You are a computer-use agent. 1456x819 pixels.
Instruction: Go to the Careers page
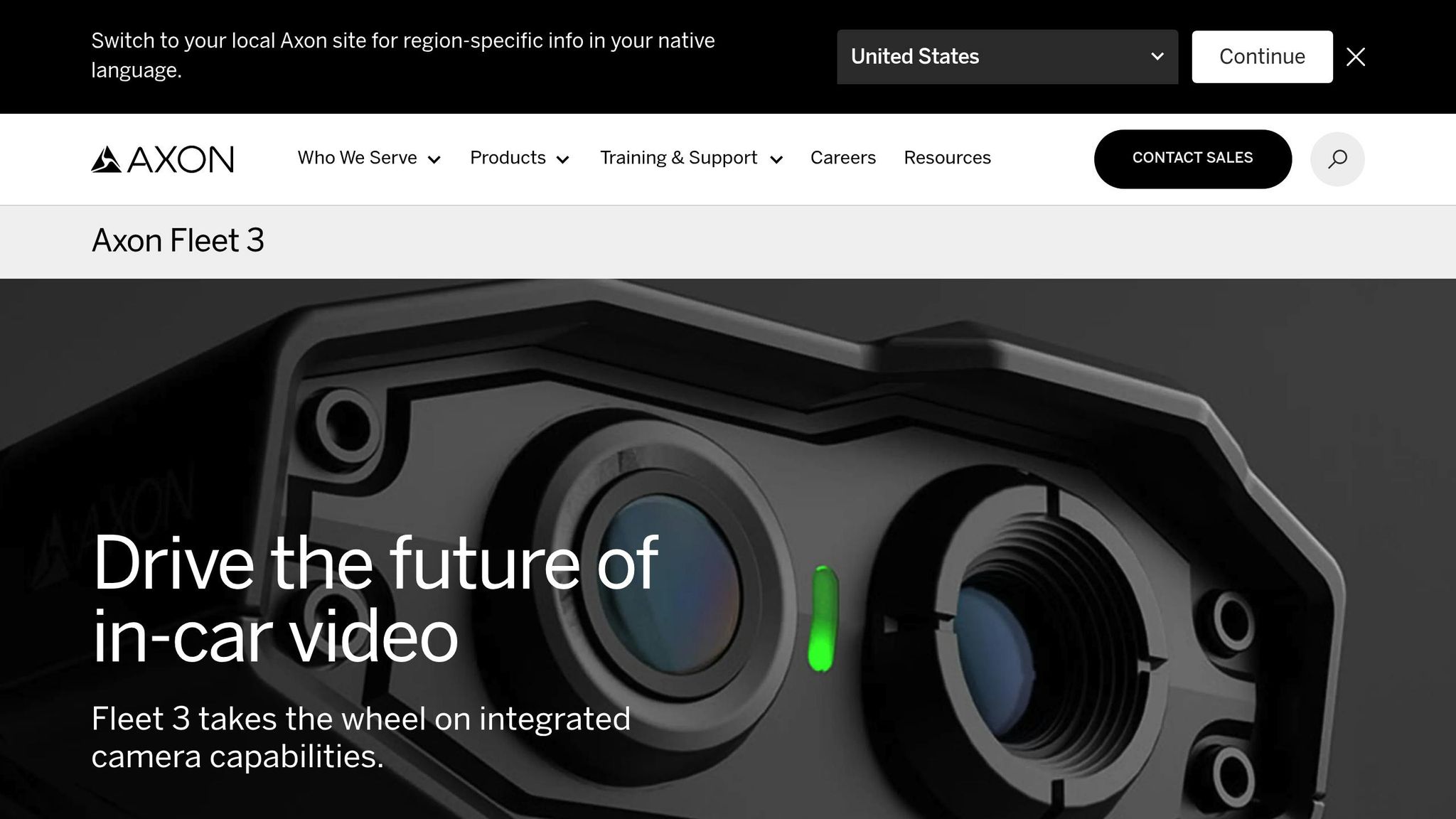843,158
